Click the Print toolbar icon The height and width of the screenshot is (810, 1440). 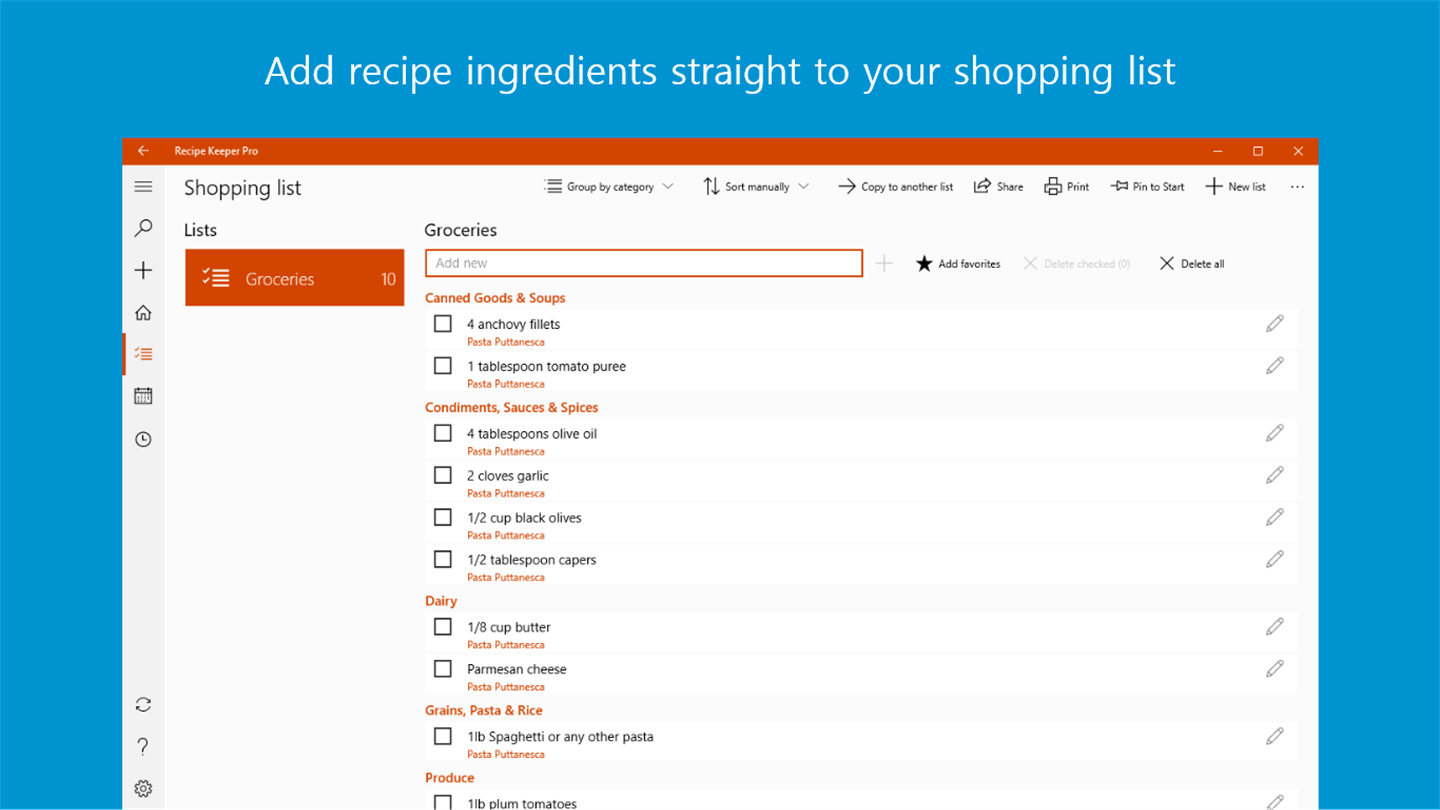(1066, 187)
